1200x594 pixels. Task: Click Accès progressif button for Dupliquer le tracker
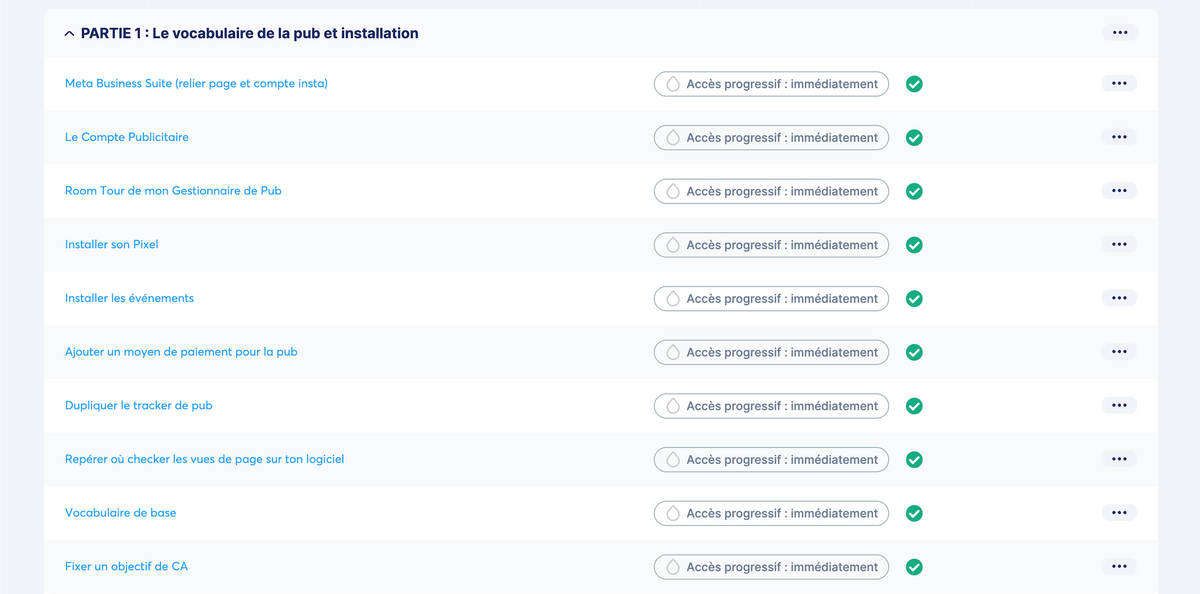pyautogui.click(x=771, y=406)
